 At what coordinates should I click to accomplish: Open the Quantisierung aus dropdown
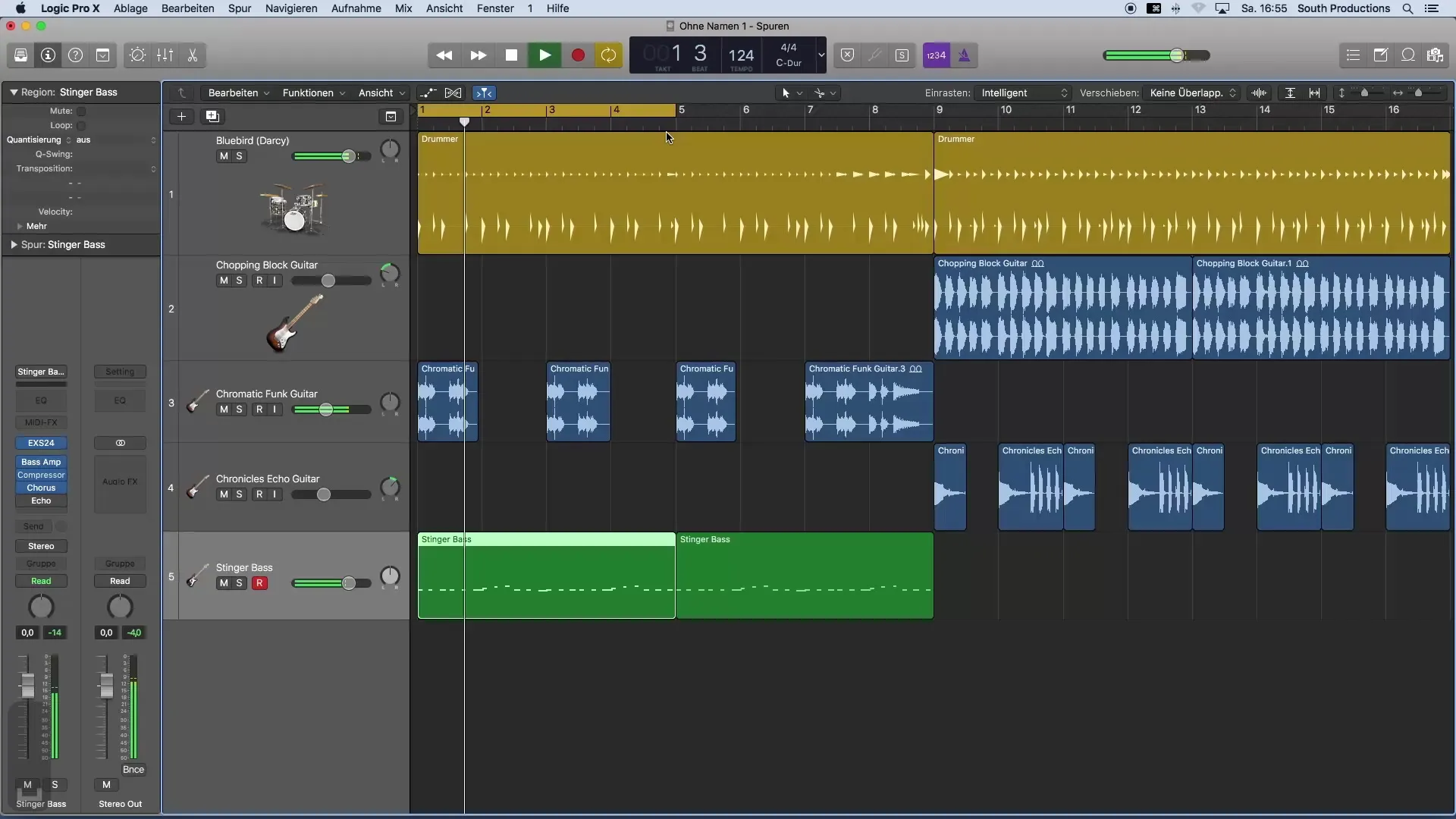(115, 140)
